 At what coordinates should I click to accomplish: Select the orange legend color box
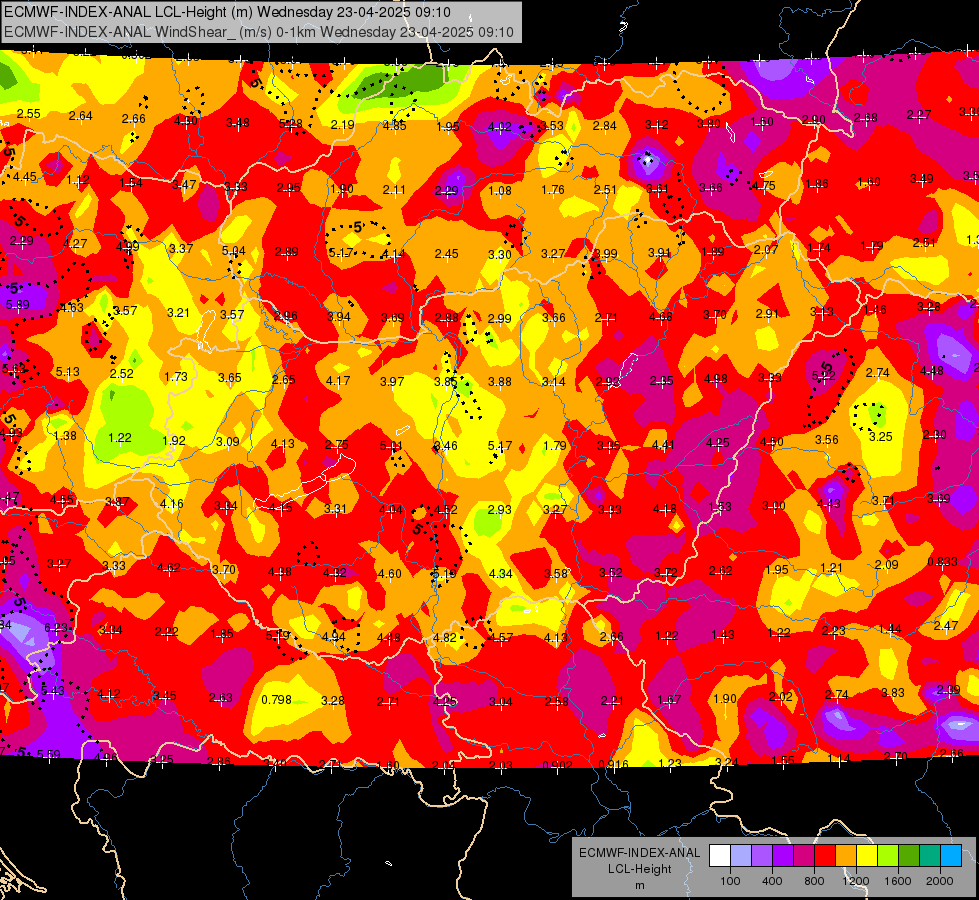[x=845, y=855]
